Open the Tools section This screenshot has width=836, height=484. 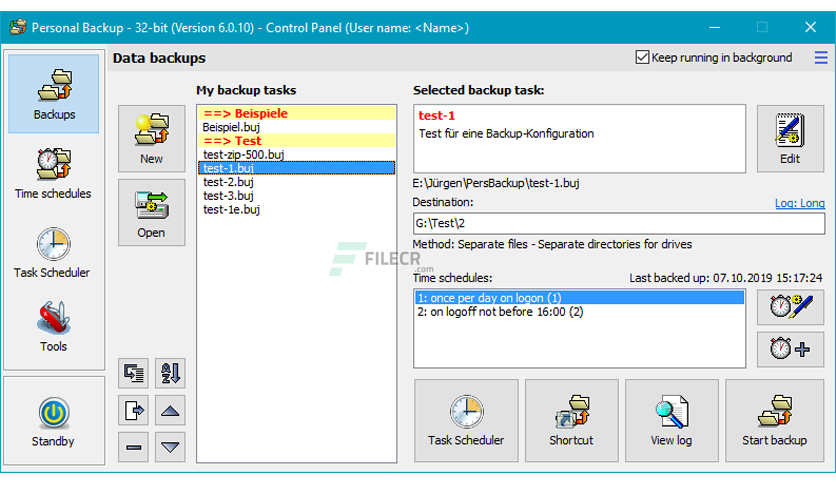tap(53, 326)
